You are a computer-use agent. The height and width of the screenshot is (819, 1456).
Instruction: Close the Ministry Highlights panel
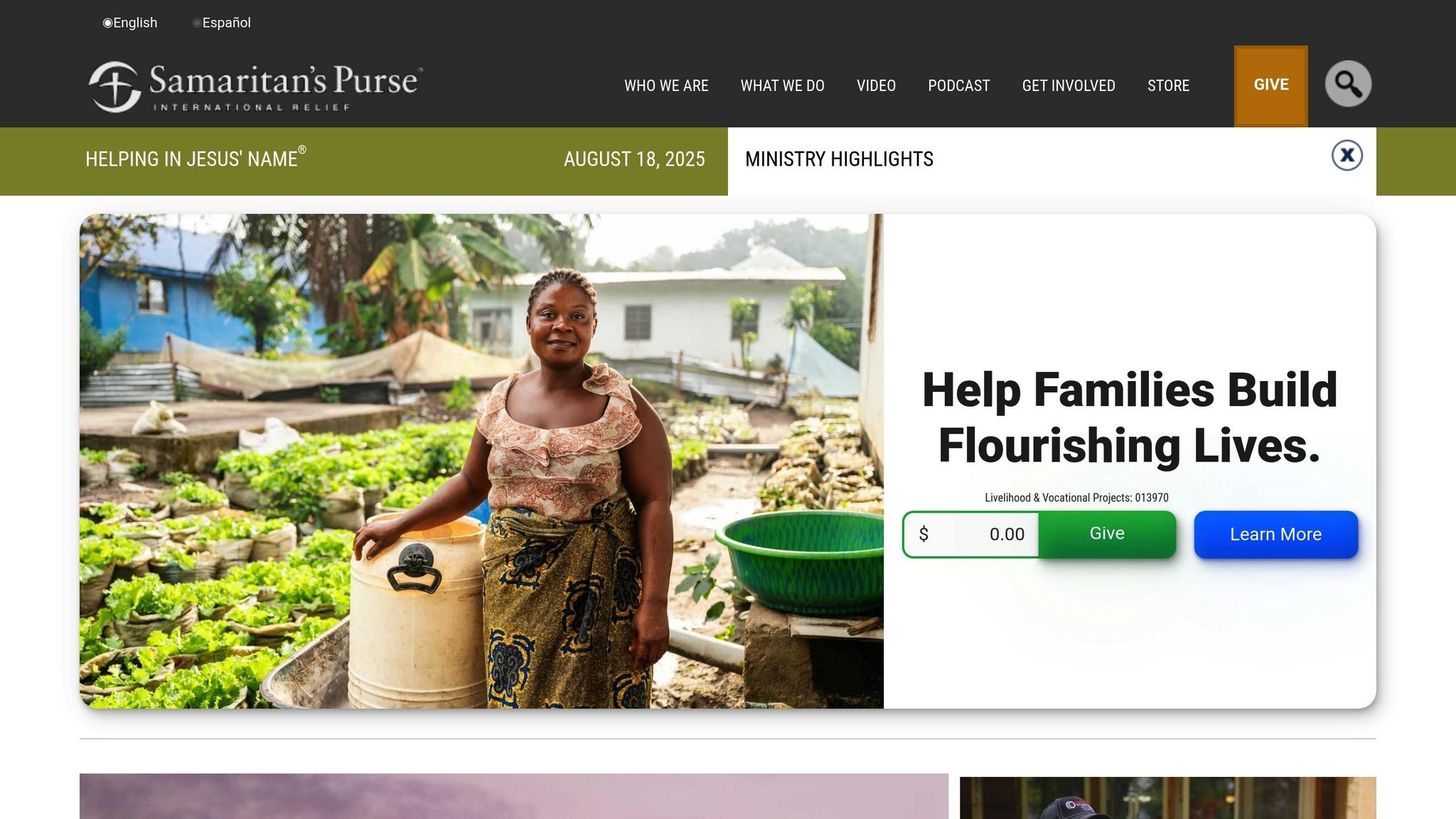(1347, 156)
